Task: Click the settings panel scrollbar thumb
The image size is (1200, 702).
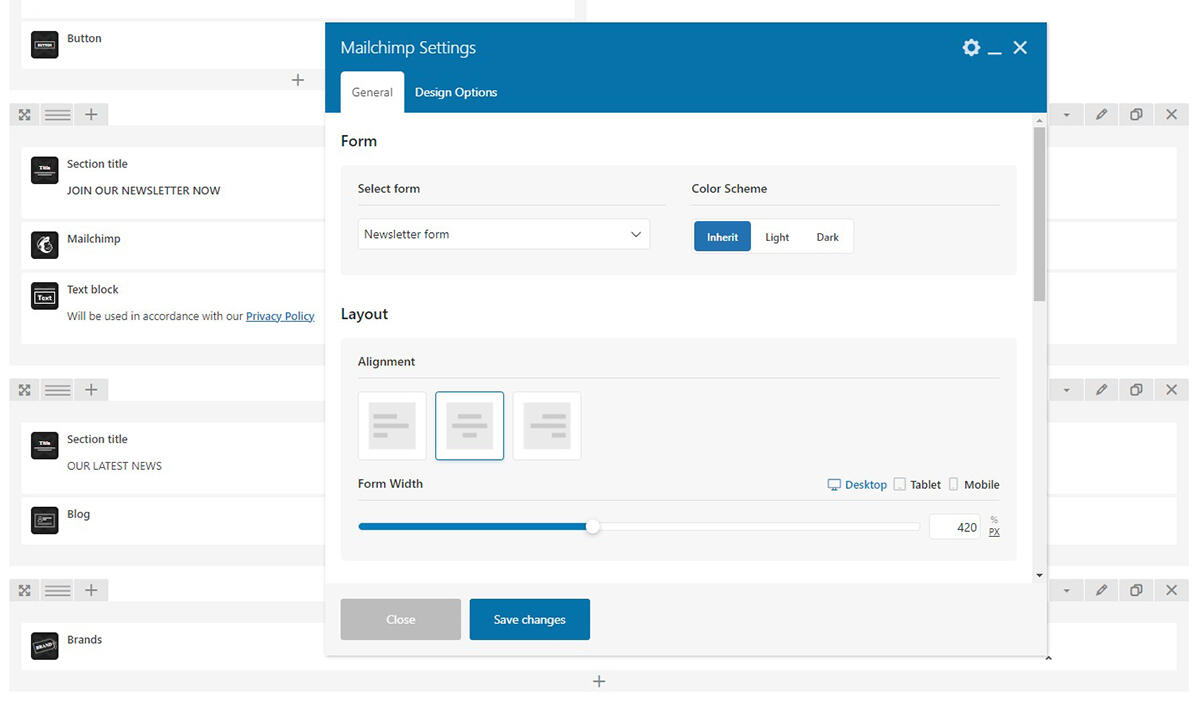Action: coord(1040,213)
